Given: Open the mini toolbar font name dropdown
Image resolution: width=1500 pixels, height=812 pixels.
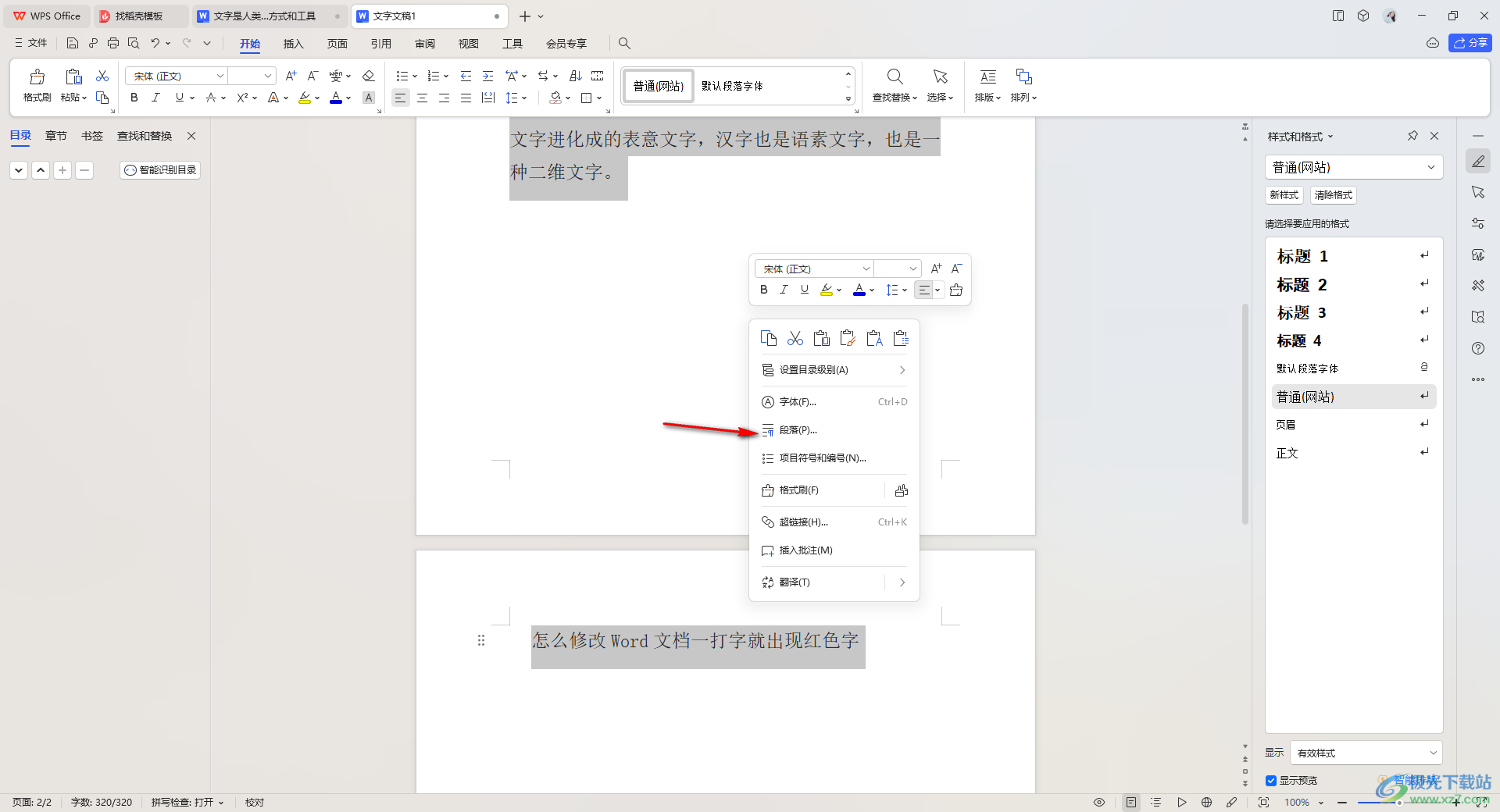Looking at the screenshot, I should (x=866, y=269).
